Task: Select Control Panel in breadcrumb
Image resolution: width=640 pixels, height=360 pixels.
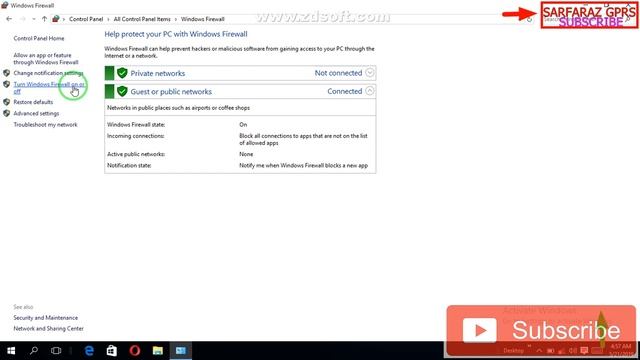Action: pyautogui.click(x=86, y=19)
